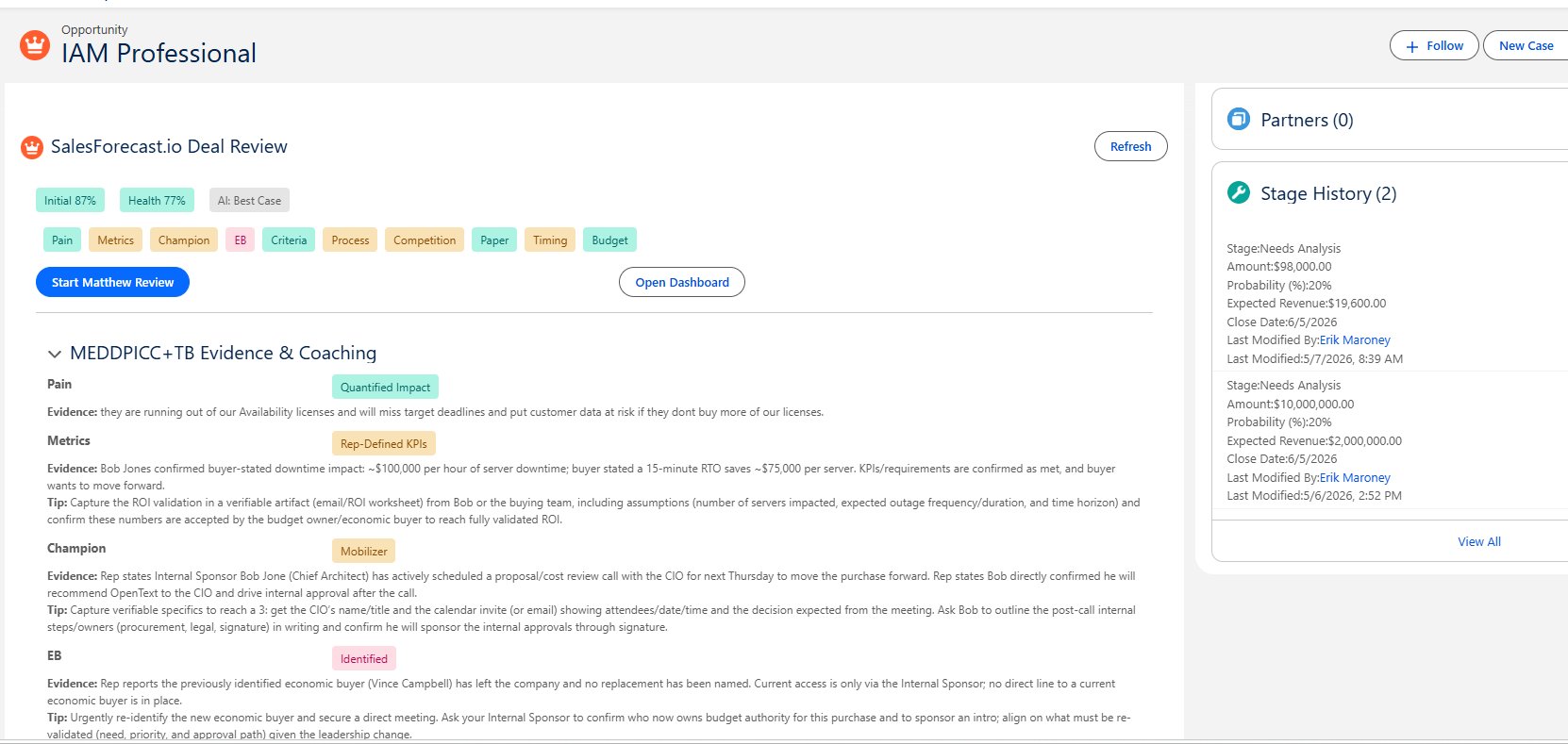Click the EB section heading
Screen dimensions: 1568x744
(x=55, y=656)
